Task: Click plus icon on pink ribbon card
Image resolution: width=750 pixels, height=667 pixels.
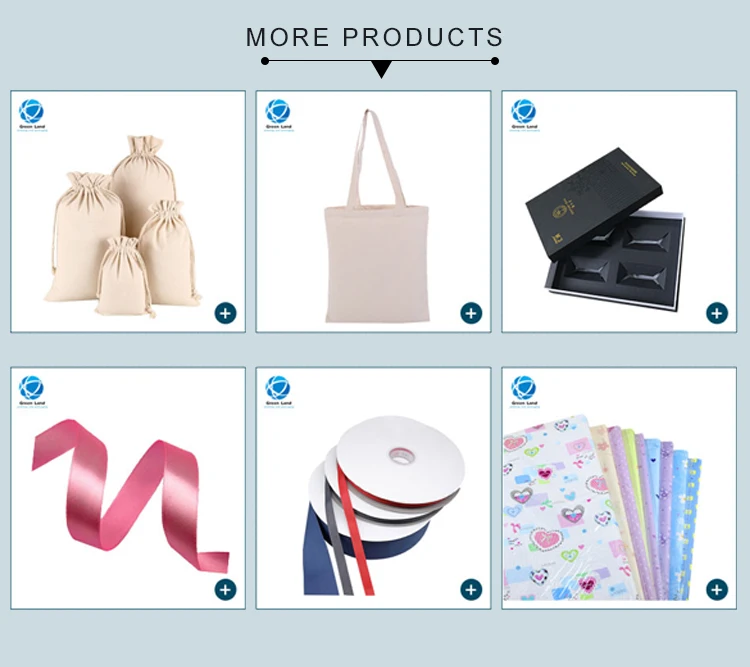Action: (225, 589)
